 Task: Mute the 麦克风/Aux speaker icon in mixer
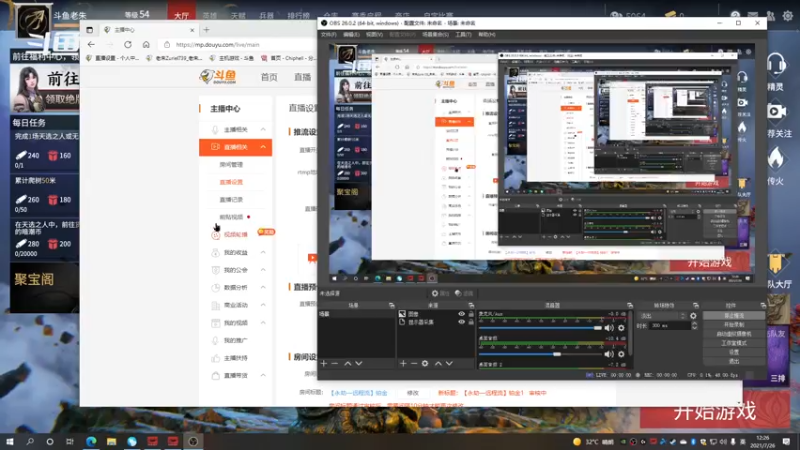tap(609, 328)
